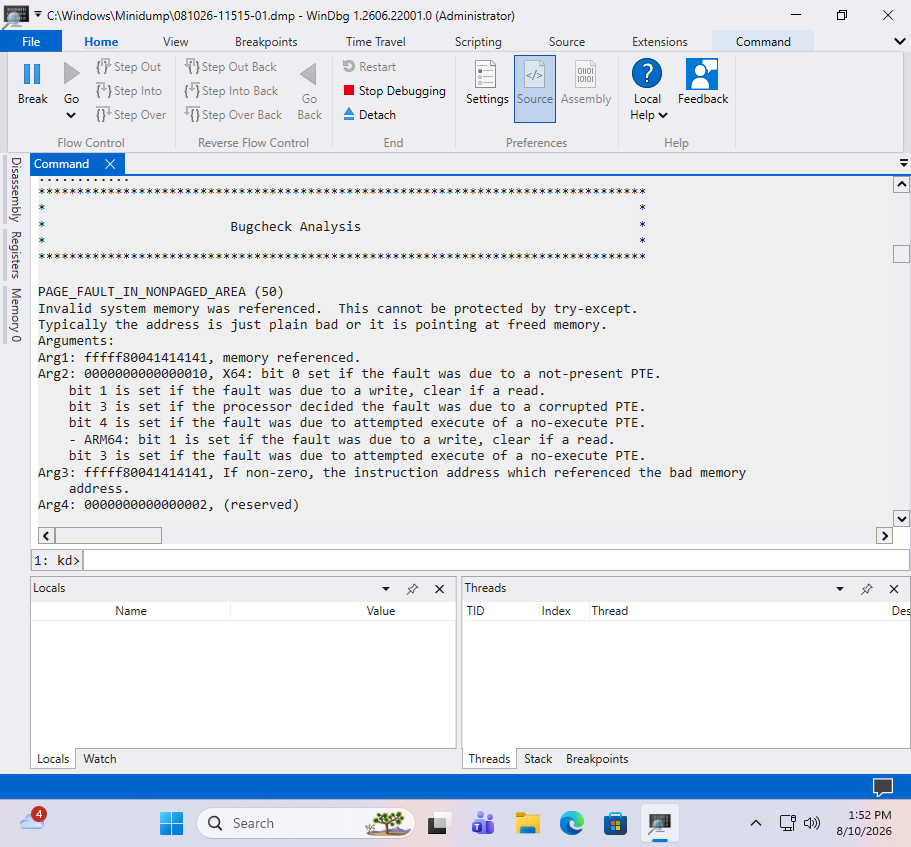Select the Locals bottom tab
The width and height of the screenshot is (911, 847).
pos(53,759)
